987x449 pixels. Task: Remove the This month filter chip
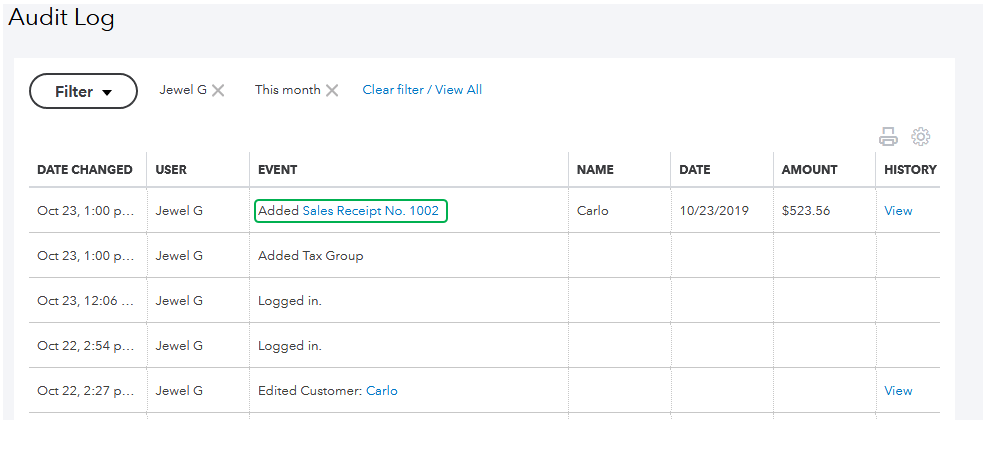[x=332, y=90]
